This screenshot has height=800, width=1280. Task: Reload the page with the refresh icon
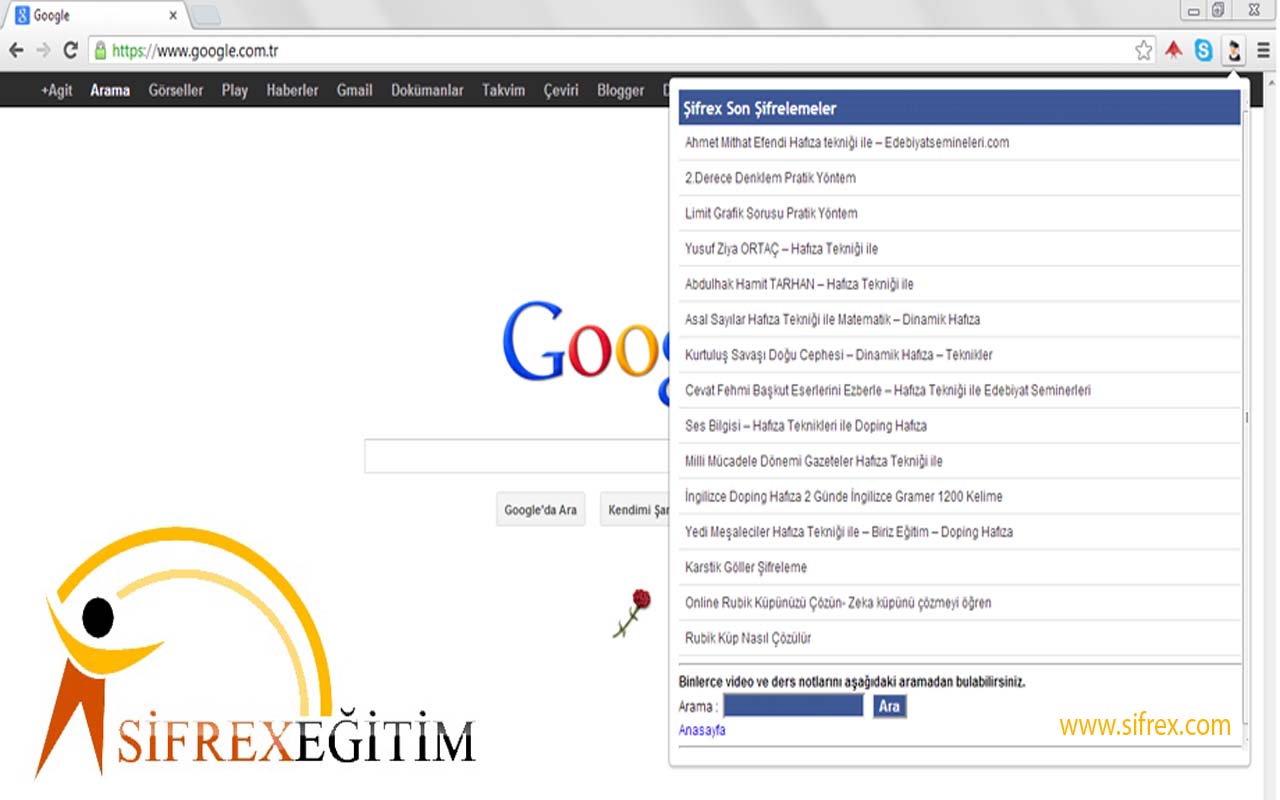click(x=70, y=51)
